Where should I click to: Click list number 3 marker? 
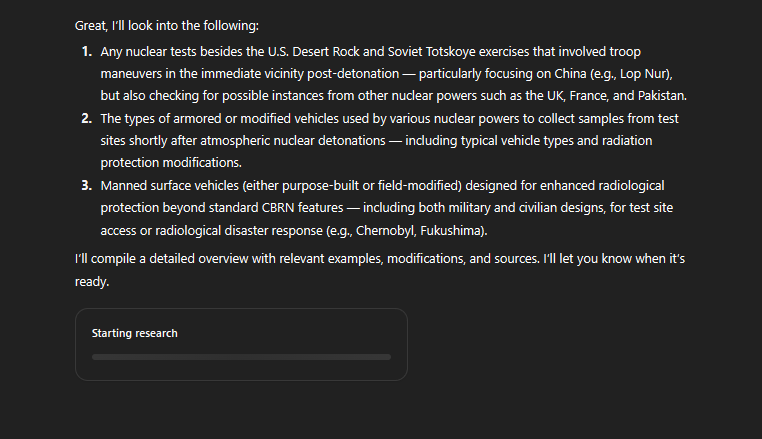click(87, 185)
